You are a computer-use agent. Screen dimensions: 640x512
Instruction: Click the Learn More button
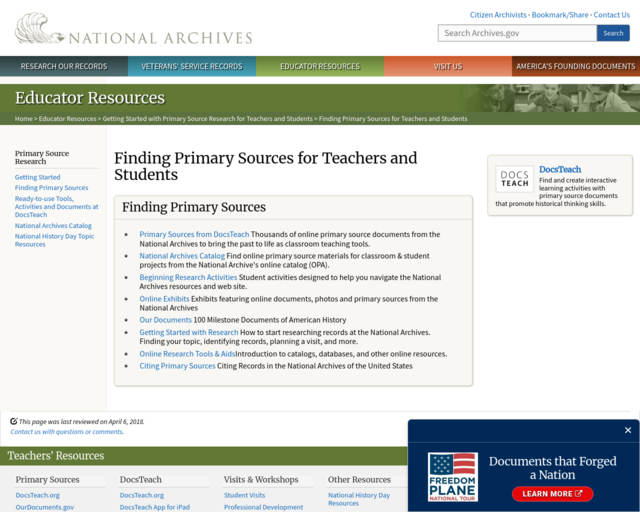click(552, 494)
